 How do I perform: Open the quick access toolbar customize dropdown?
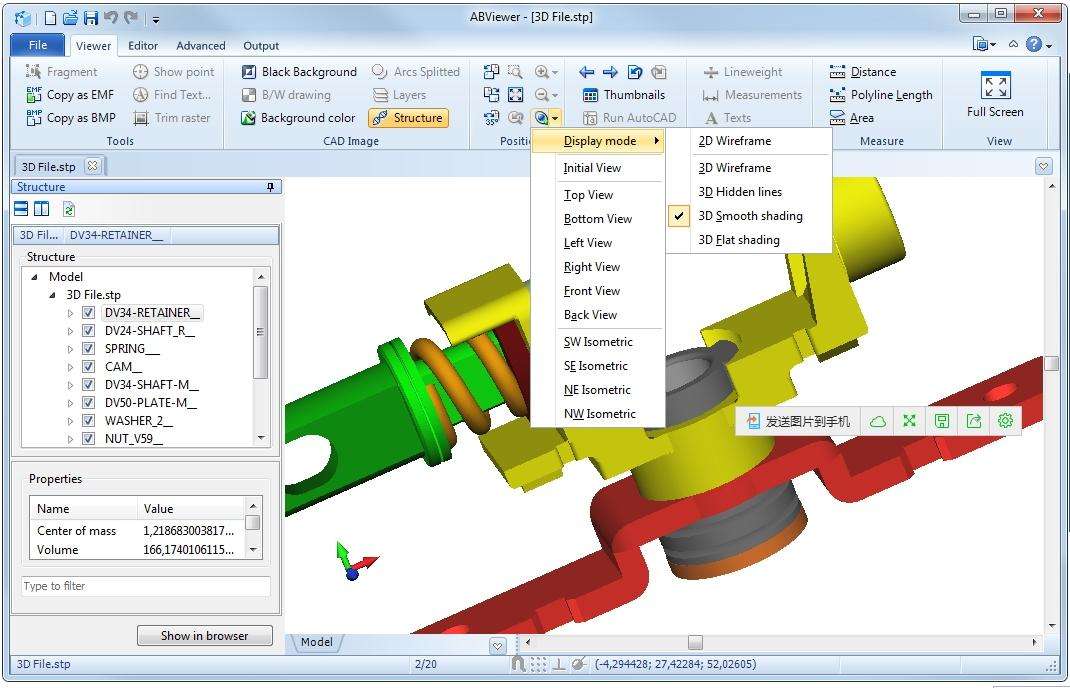156,19
